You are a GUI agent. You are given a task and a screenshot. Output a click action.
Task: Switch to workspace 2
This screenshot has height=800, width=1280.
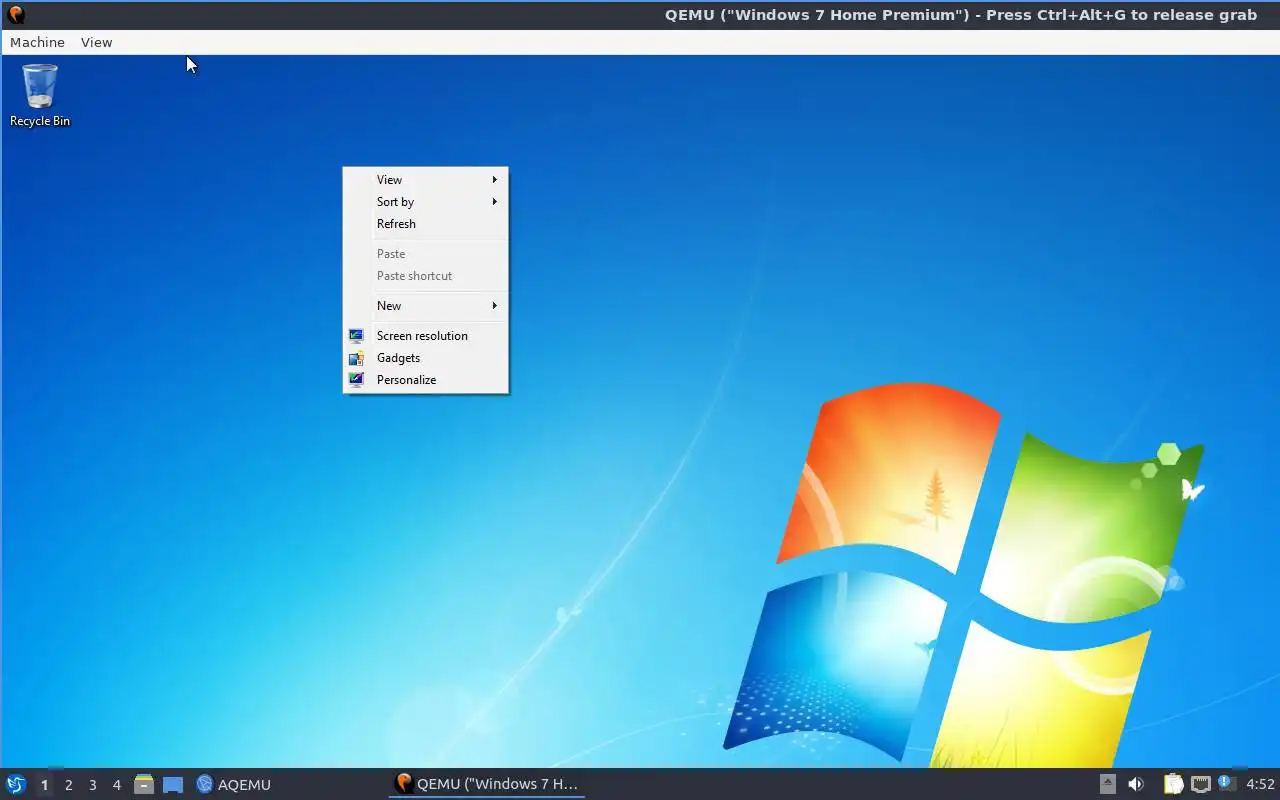[x=68, y=785]
